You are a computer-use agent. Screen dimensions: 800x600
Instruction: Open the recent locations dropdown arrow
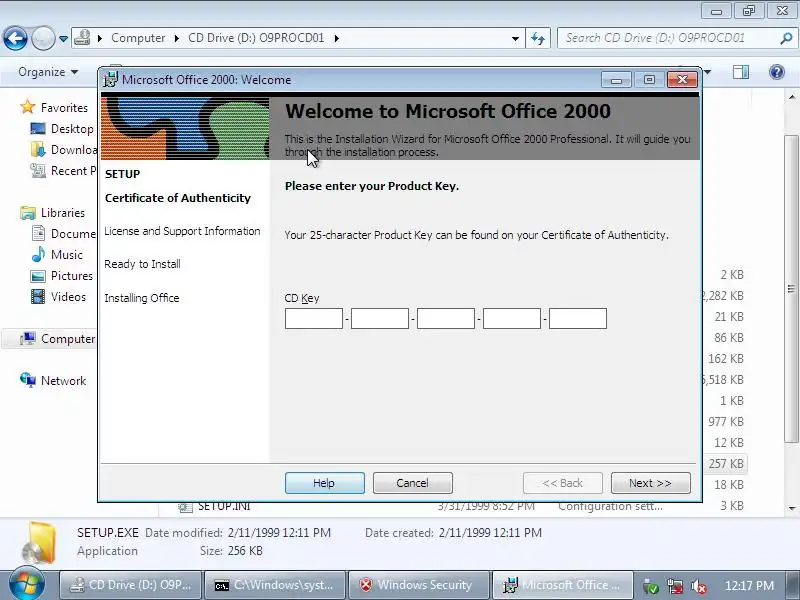pyautogui.click(x=63, y=39)
